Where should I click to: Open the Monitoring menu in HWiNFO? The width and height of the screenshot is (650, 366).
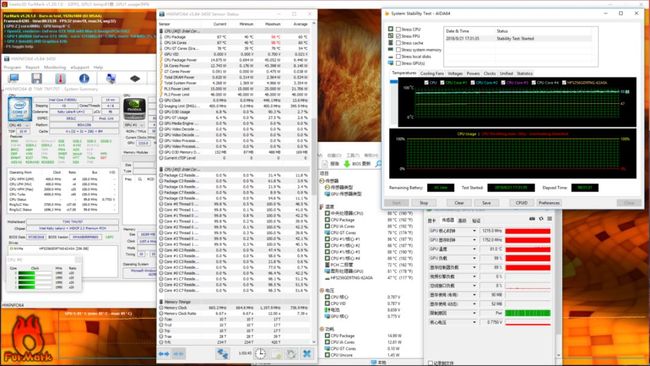[55, 67]
